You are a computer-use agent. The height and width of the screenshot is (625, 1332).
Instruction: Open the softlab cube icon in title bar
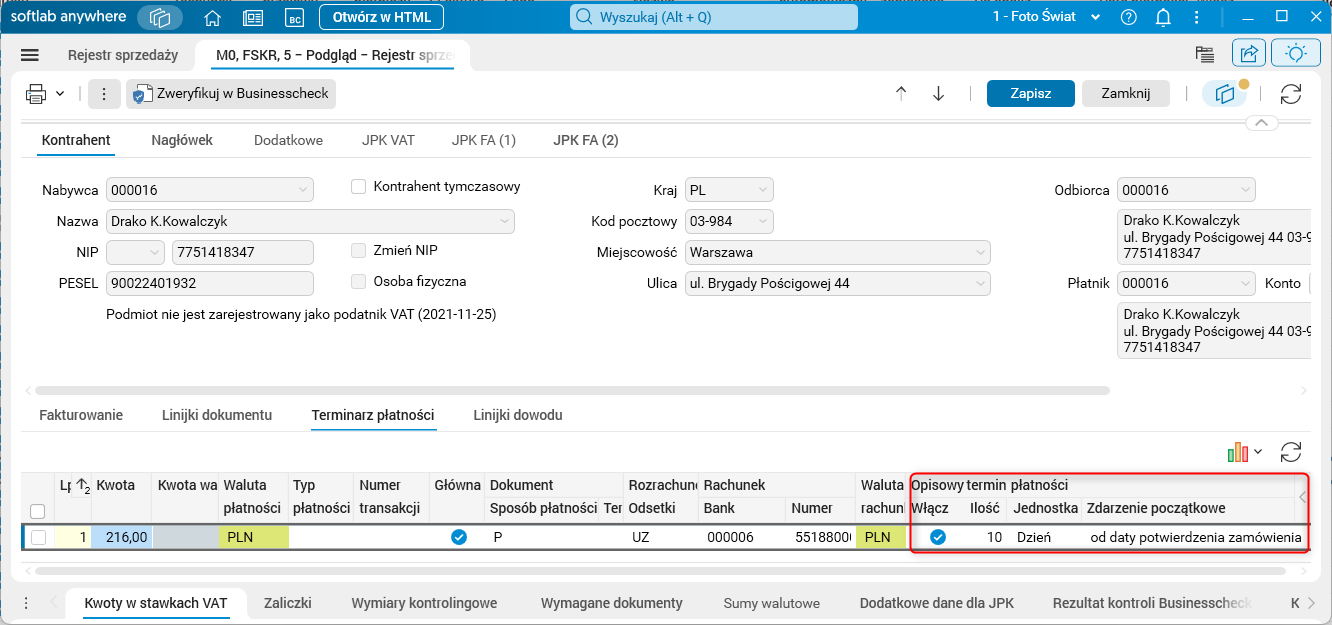(161, 17)
